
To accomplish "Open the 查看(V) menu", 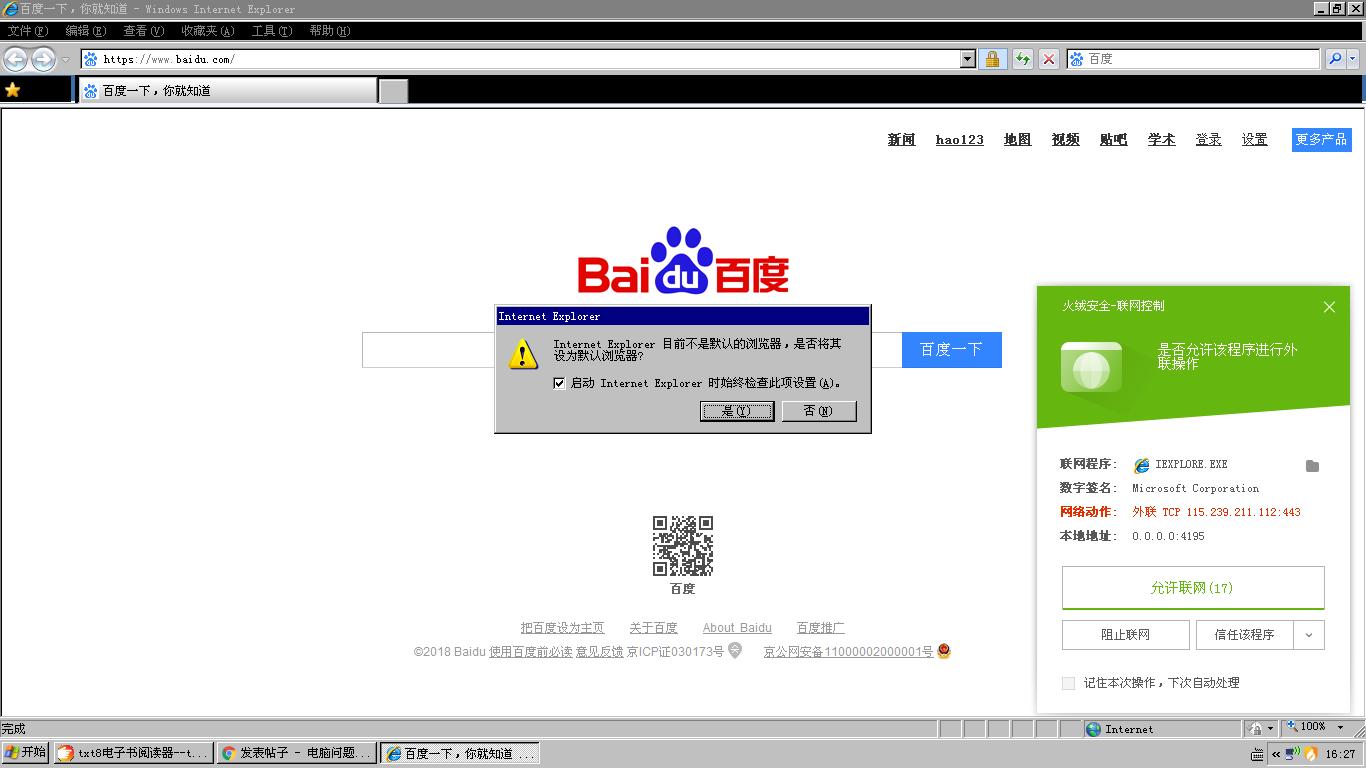I will 143,31.
